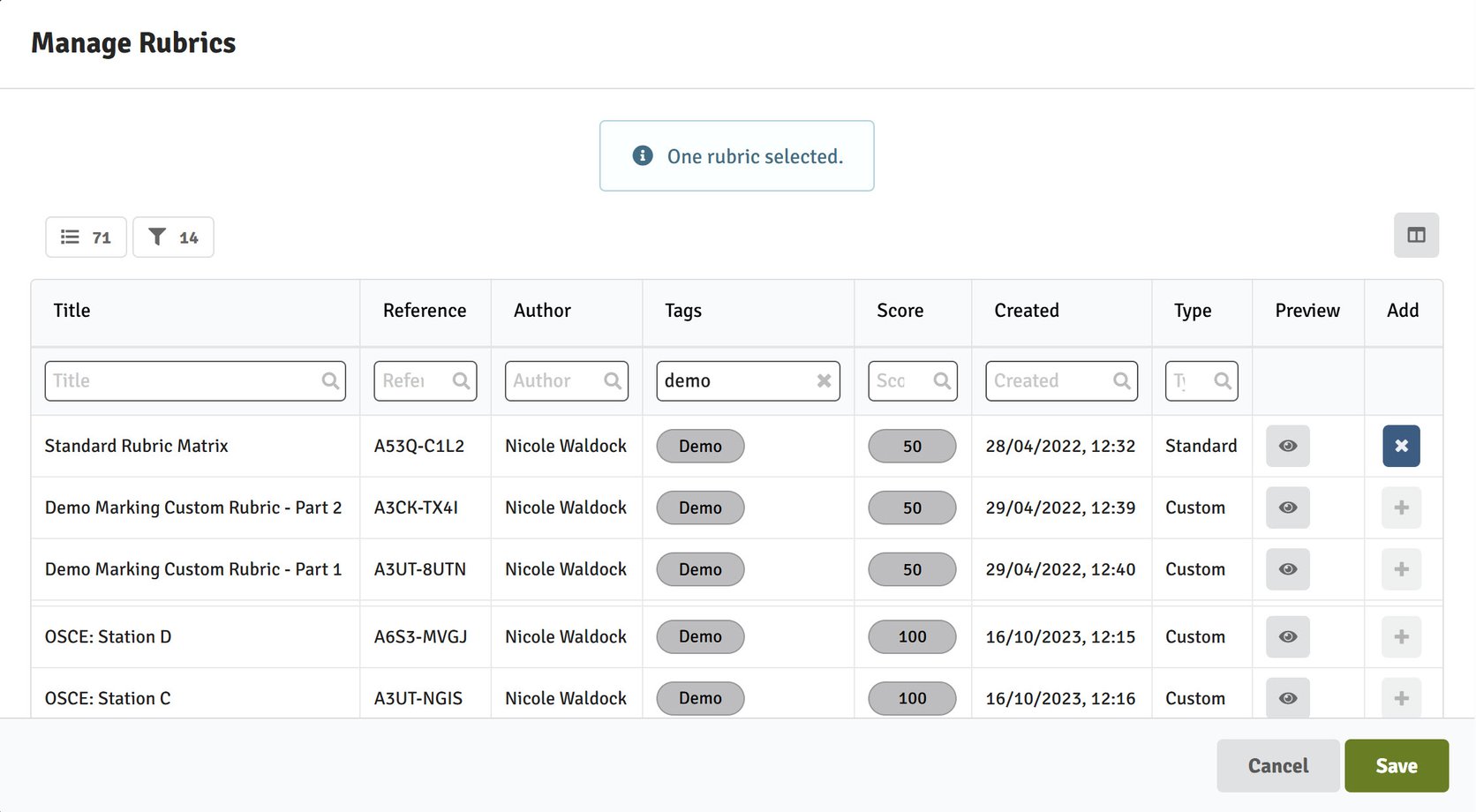Add the OSCE: Station D rubric
This screenshot has width=1476, height=812.
[x=1401, y=636]
